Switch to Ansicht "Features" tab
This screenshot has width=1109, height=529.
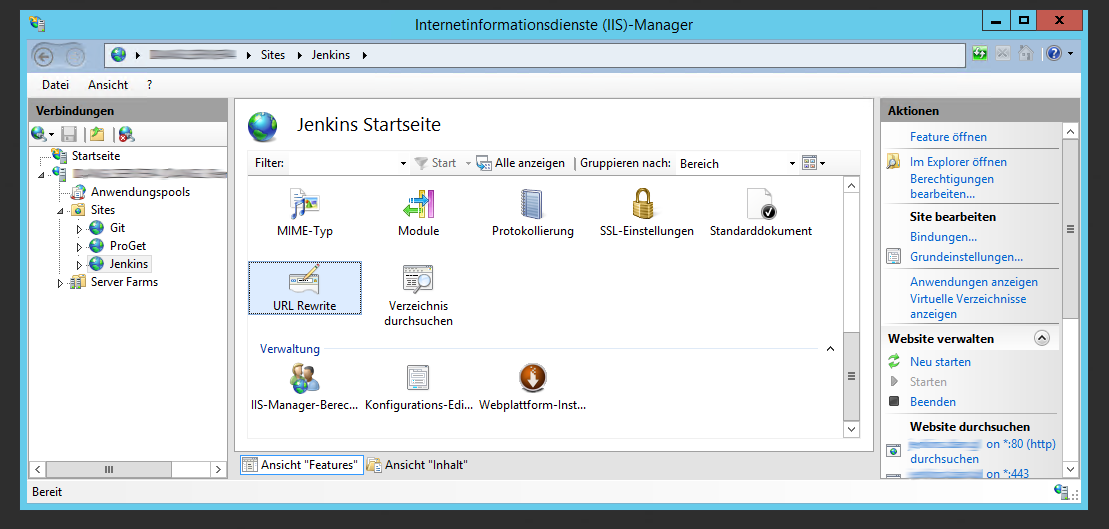pyautogui.click(x=302, y=465)
